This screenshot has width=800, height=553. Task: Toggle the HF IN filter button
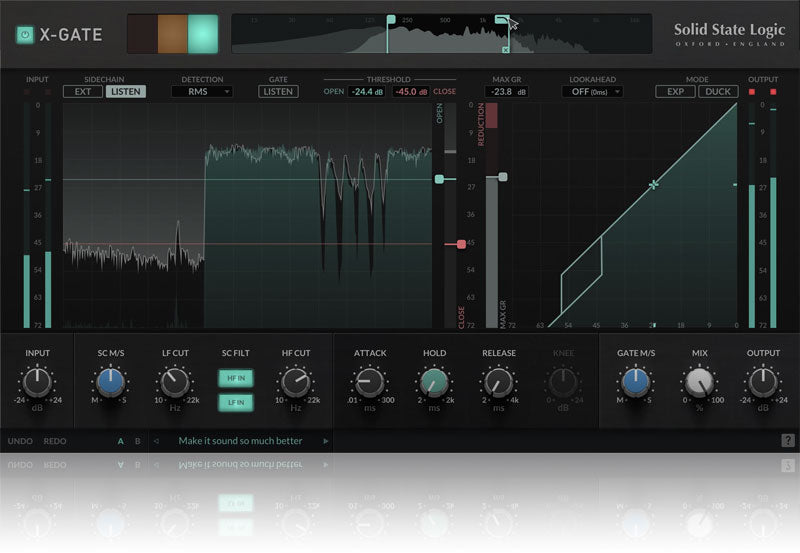pos(236,378)
